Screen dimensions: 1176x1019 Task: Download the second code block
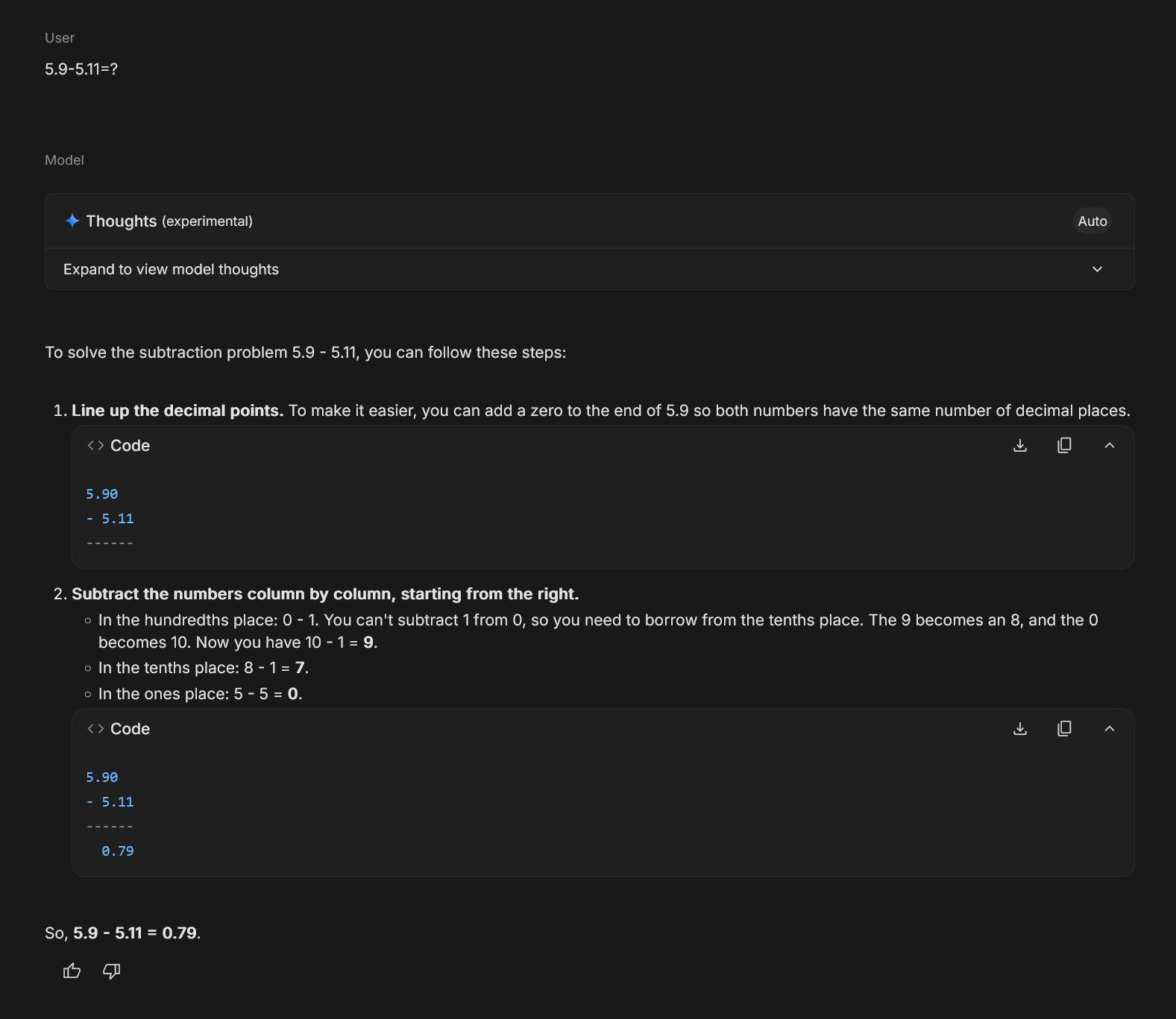[x=1020, y=728]
